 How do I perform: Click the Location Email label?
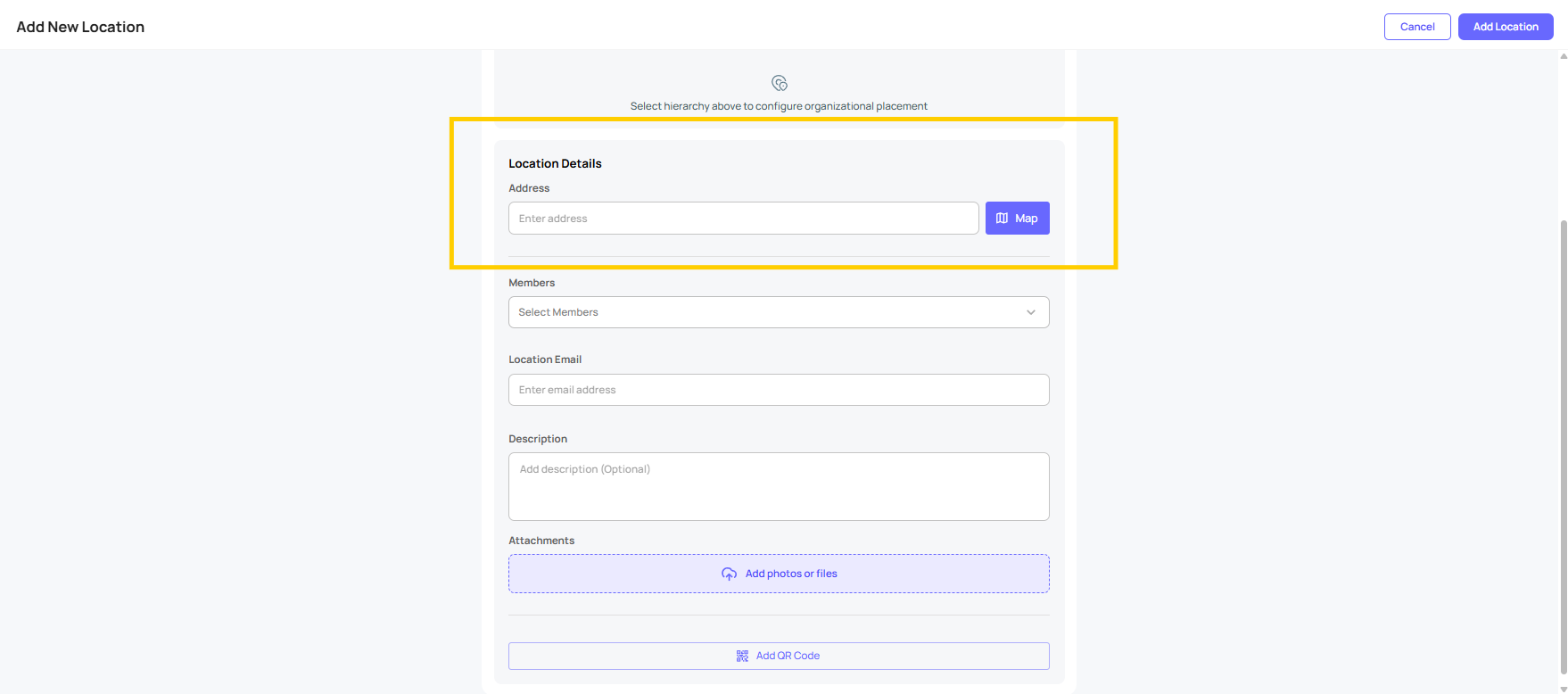pos(545,359)
